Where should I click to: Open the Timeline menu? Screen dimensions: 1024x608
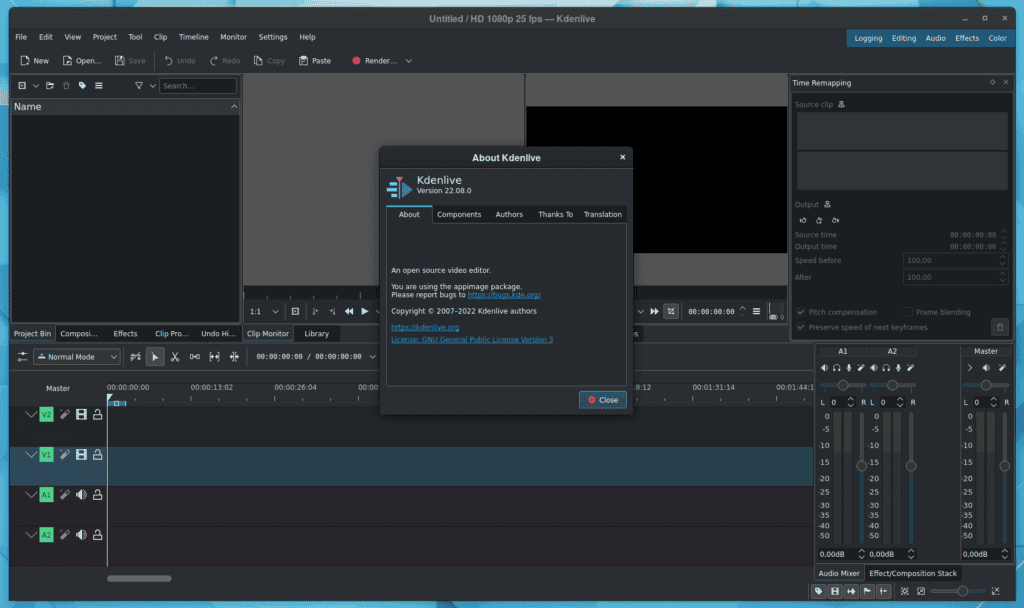coord(193,37)
